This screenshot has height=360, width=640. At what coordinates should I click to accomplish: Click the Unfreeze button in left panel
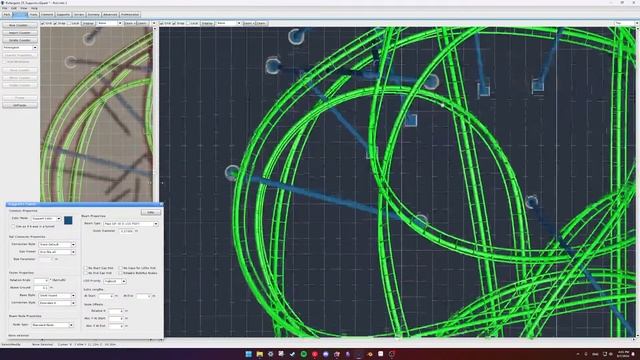[20, 105]
